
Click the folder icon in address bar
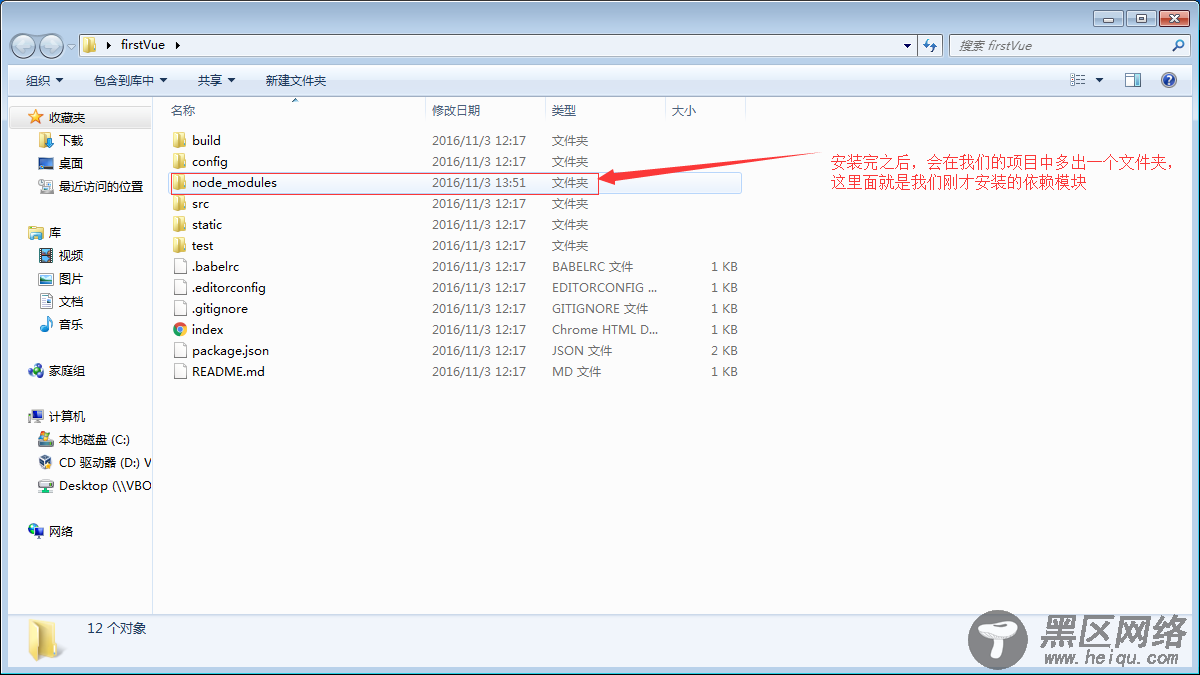point(90,45)
